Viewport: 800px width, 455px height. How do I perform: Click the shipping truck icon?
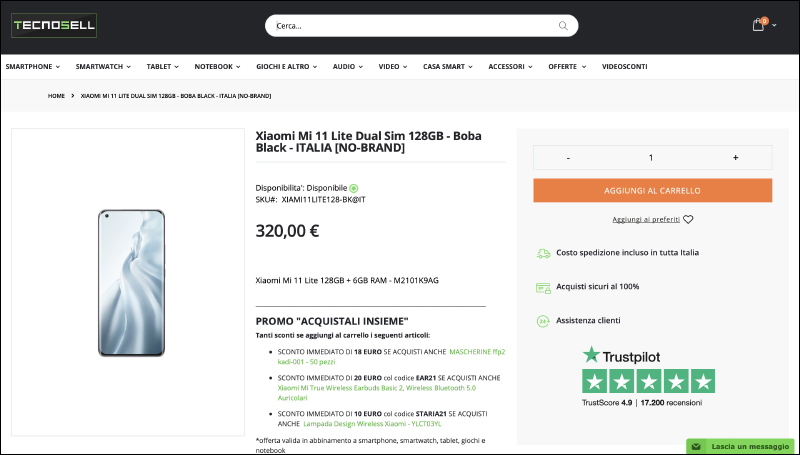pyautogui.click(x=543, y=253)
